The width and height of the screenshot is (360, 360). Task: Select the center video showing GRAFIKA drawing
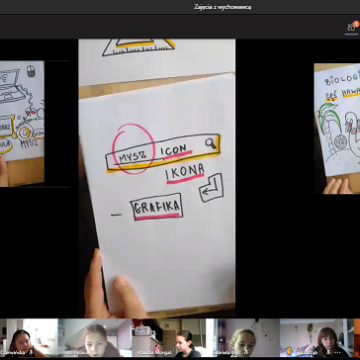point(157,178)
